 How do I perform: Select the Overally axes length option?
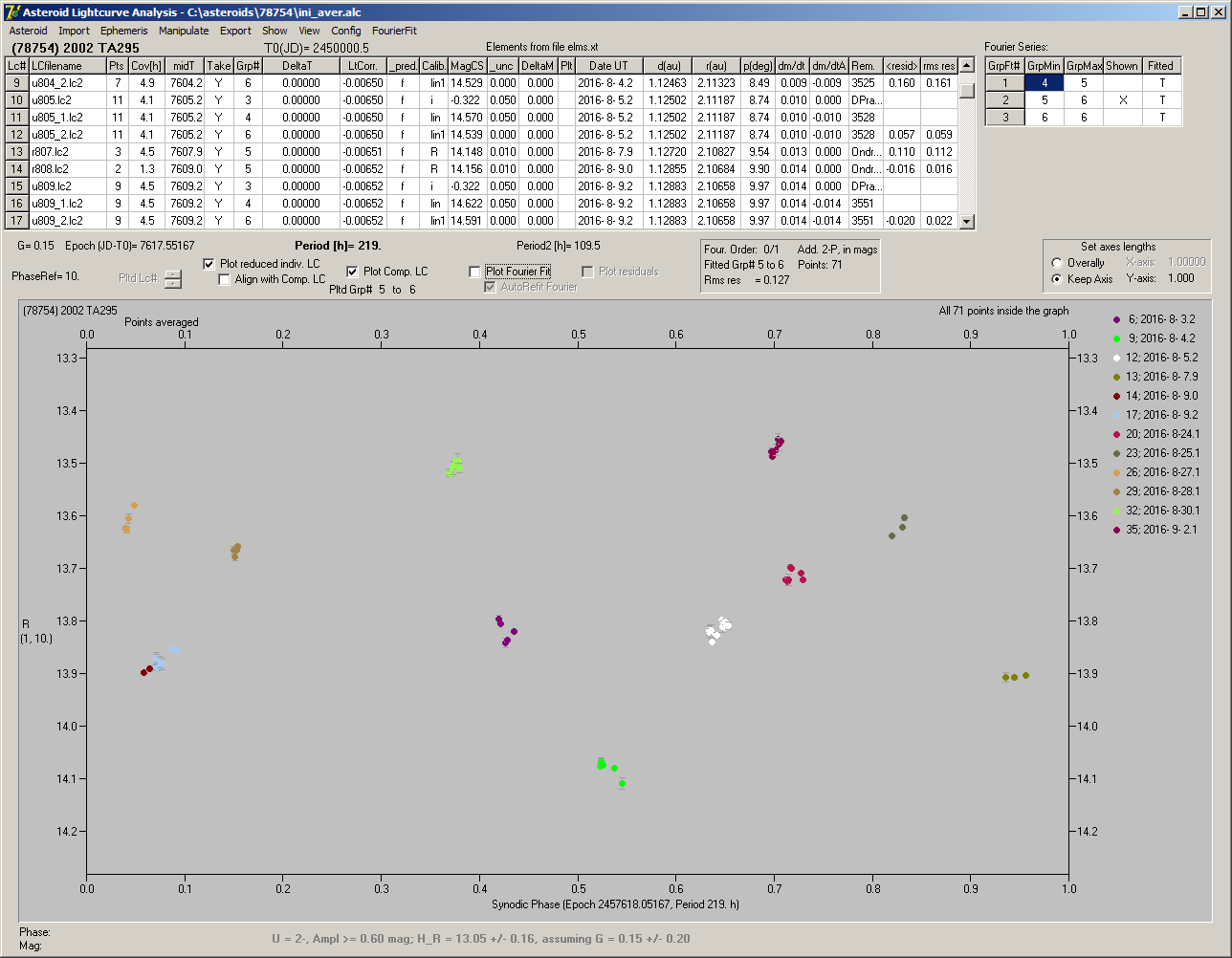click(1056, 263)
